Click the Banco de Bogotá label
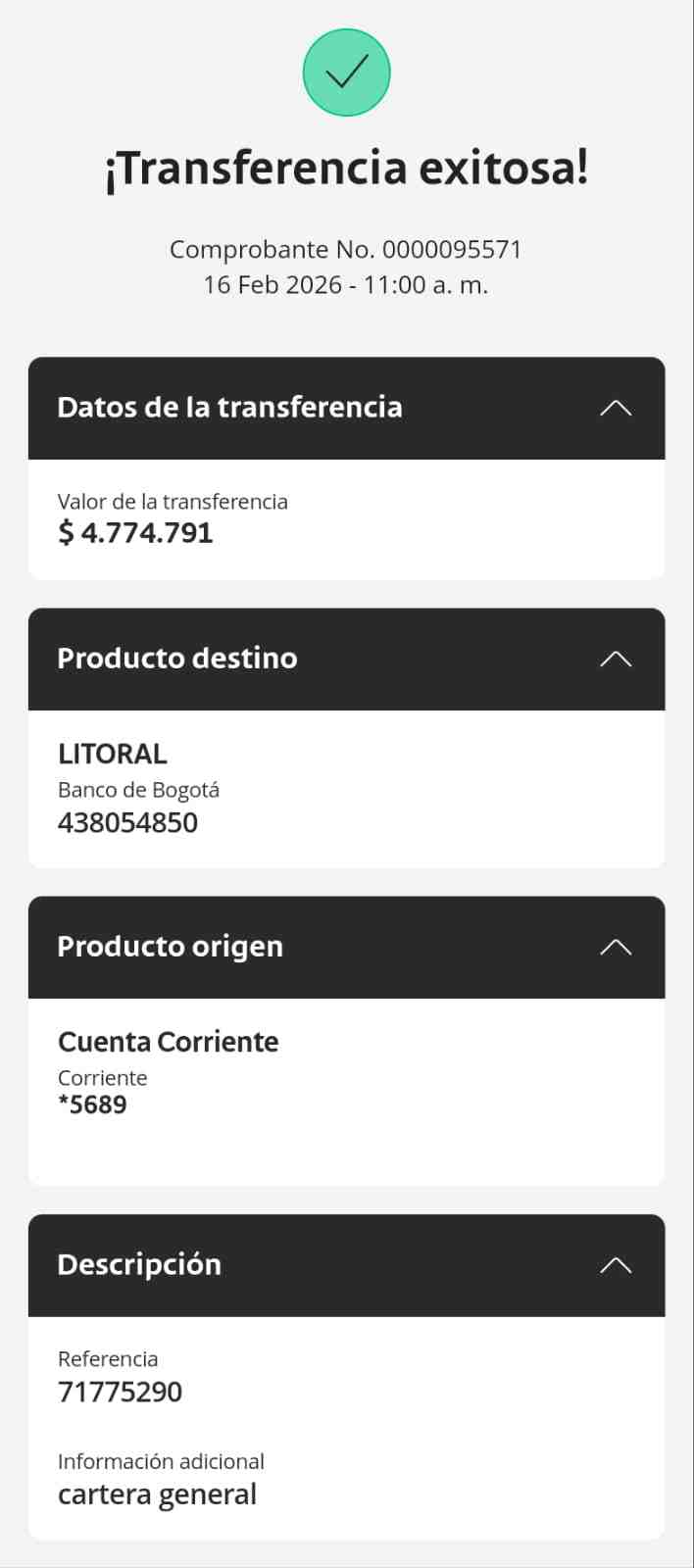This screenshot has height=1568, width=694. (138, 790)
